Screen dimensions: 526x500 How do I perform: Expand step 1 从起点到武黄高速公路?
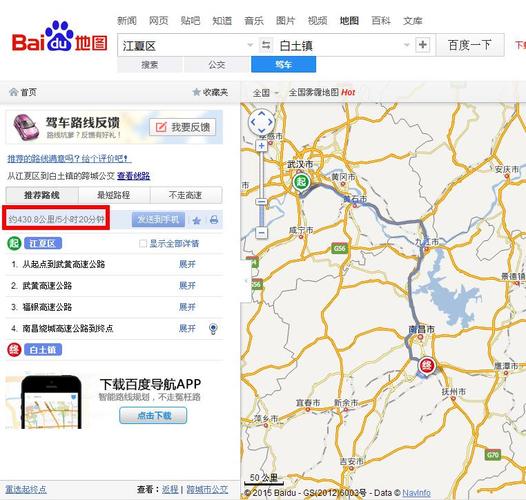pos(187,264)
